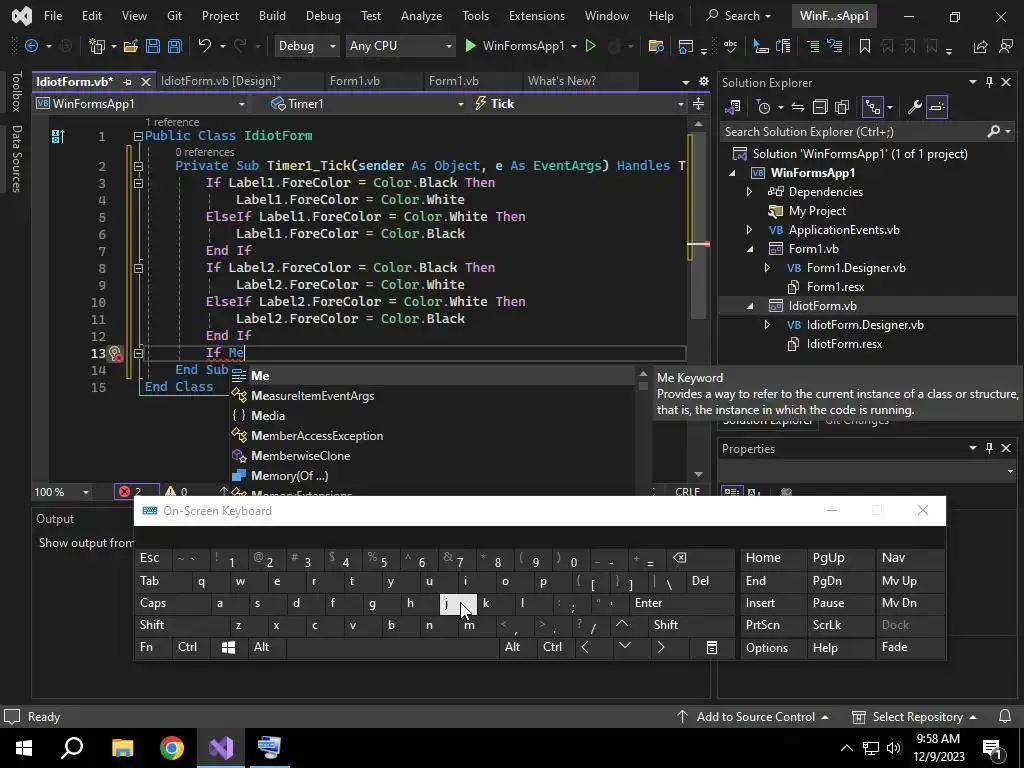Click the Save IdiotForm.vb icon in toolbar
This screenshot has height=768, width=1024.
(153, 46)
